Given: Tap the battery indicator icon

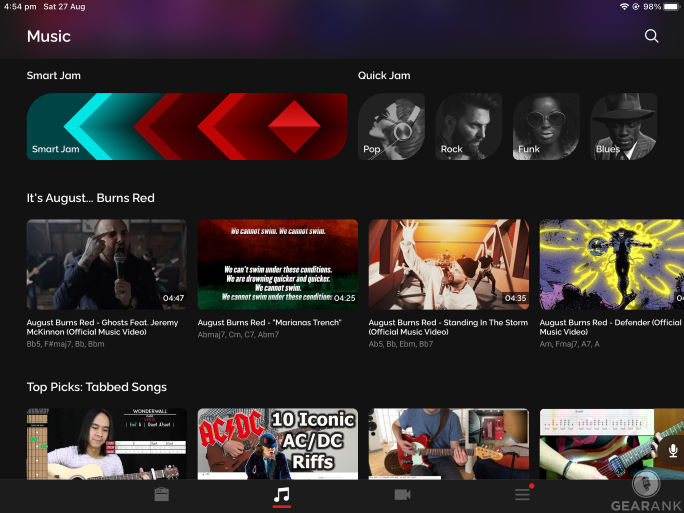Looking at the screenshot, I should tap(672, 7).
